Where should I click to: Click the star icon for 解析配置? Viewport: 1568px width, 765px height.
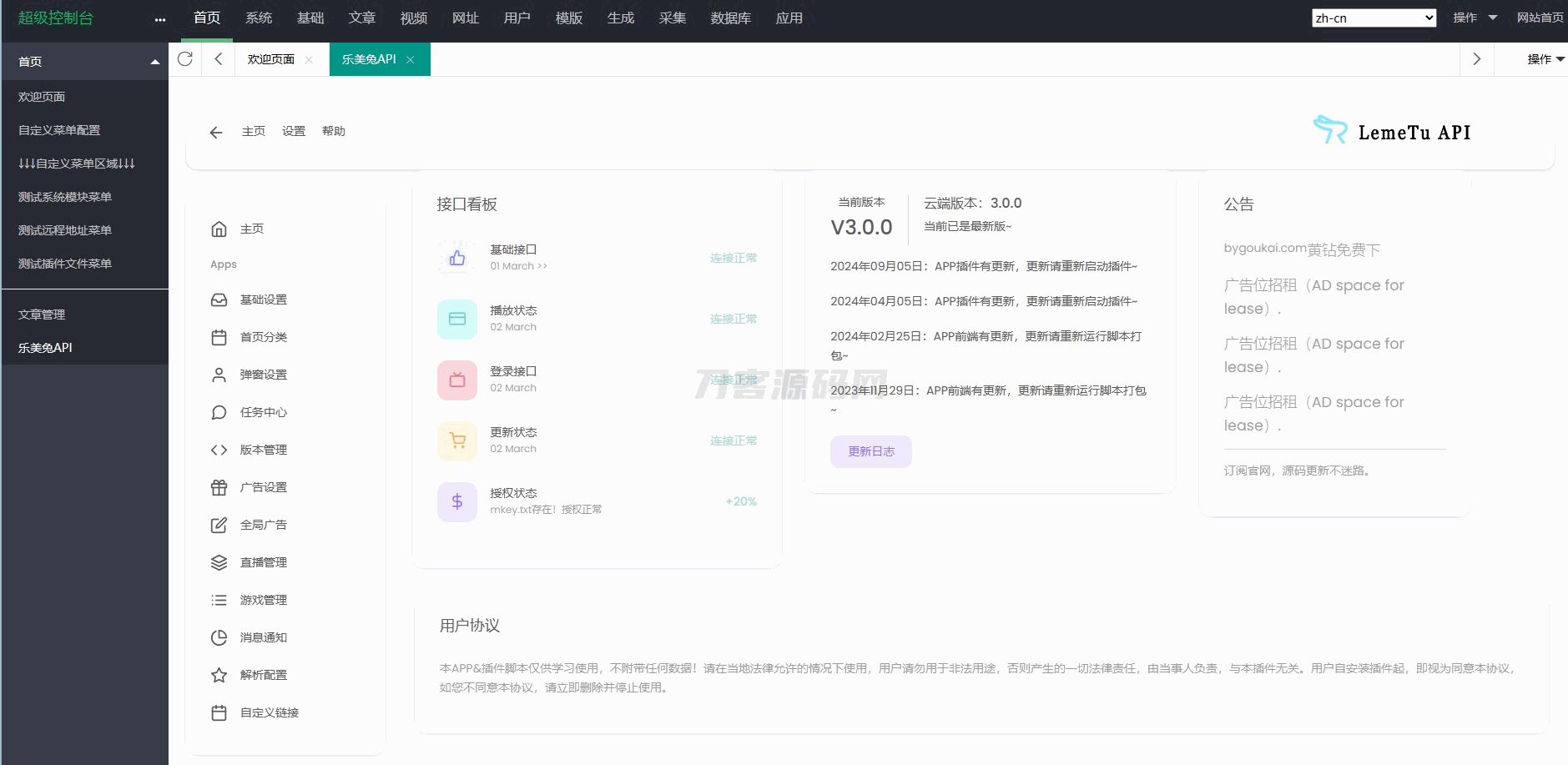219,676
